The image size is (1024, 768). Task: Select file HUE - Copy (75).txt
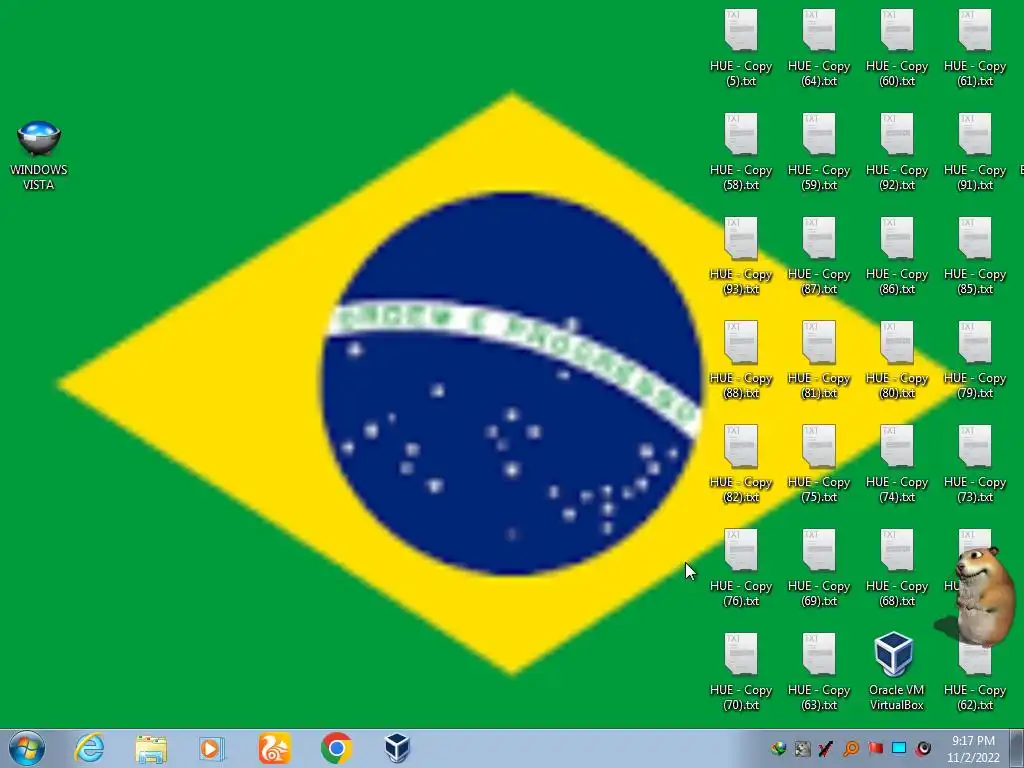[x=819, y=464]
